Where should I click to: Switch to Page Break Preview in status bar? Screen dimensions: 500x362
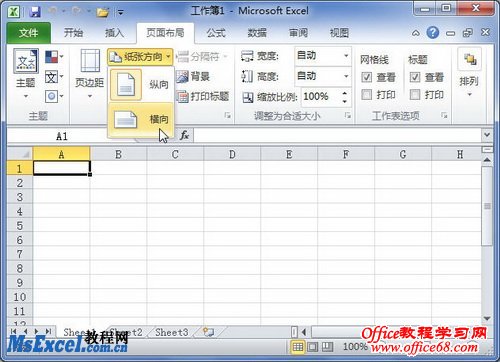(327, 347)
